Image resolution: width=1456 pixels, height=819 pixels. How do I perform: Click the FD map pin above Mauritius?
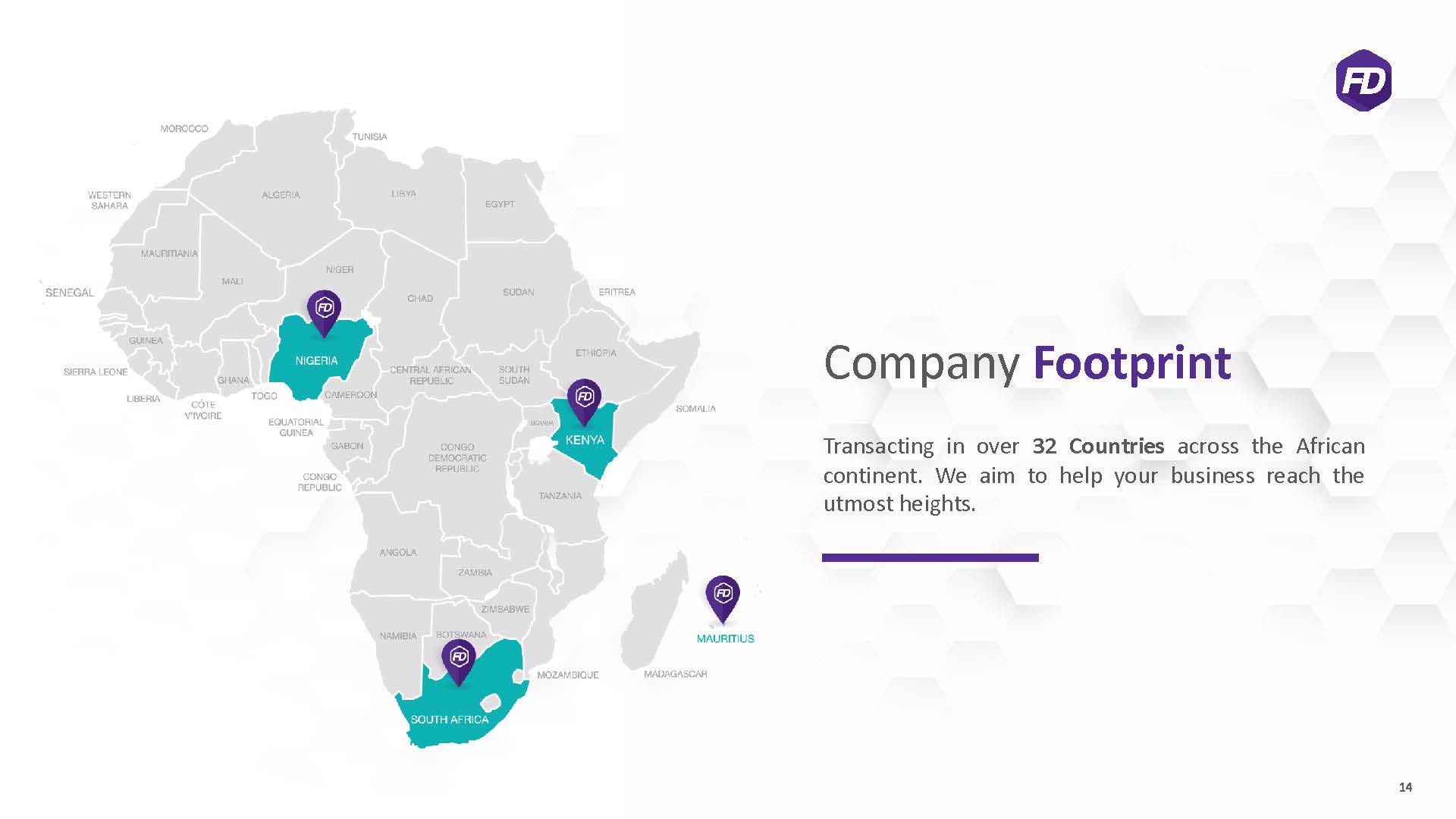(723, 598)
